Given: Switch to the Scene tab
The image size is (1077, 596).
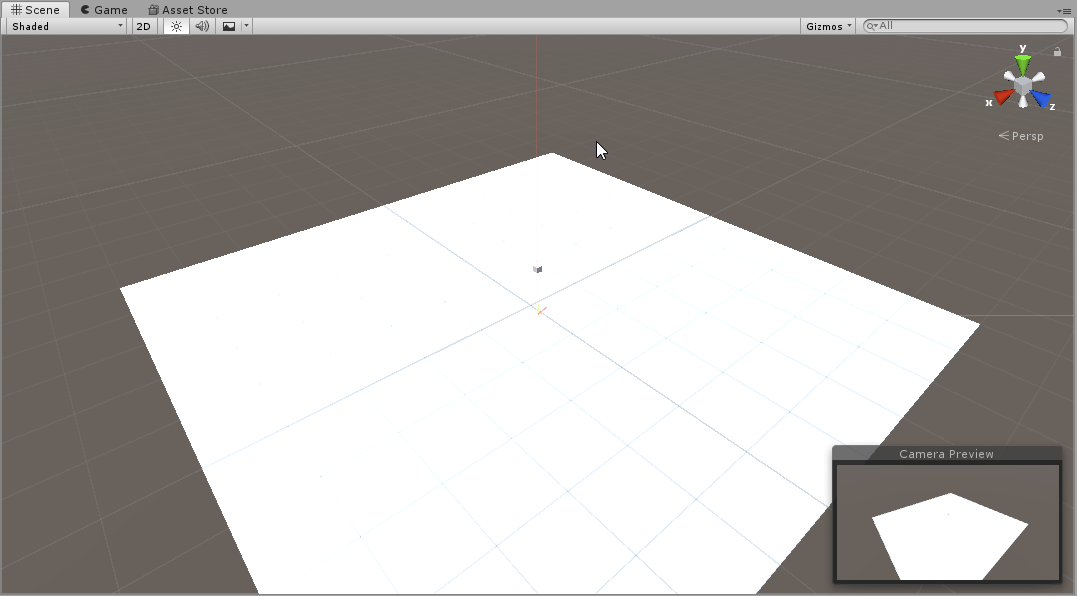Looking at the screenshot, I should 35,10.
